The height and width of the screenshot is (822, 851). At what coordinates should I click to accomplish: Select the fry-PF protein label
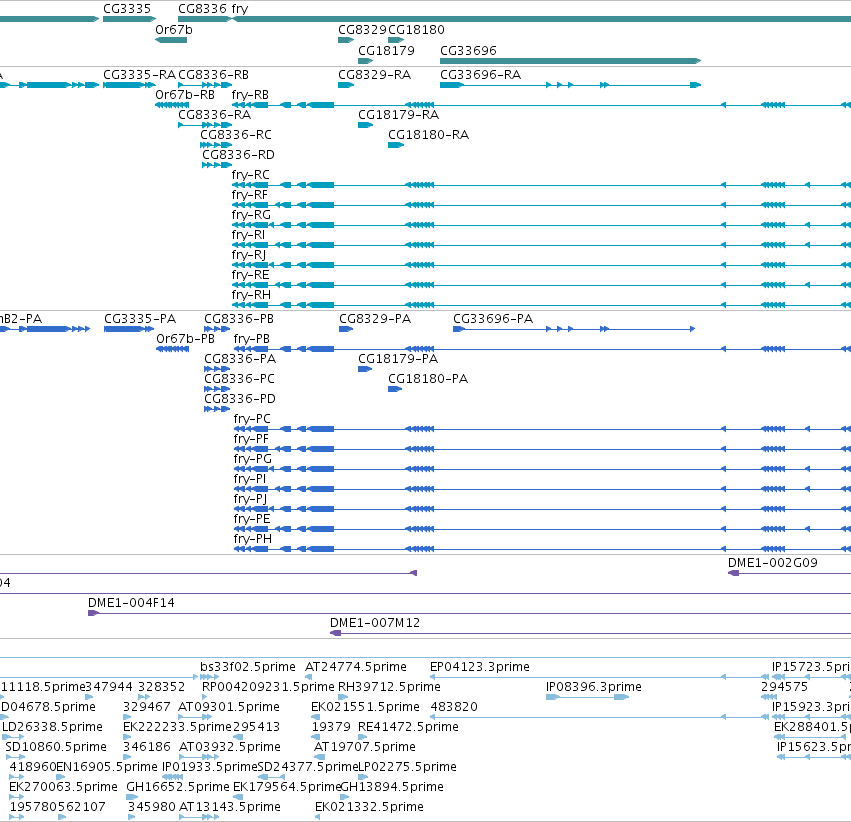coord(251,439)
